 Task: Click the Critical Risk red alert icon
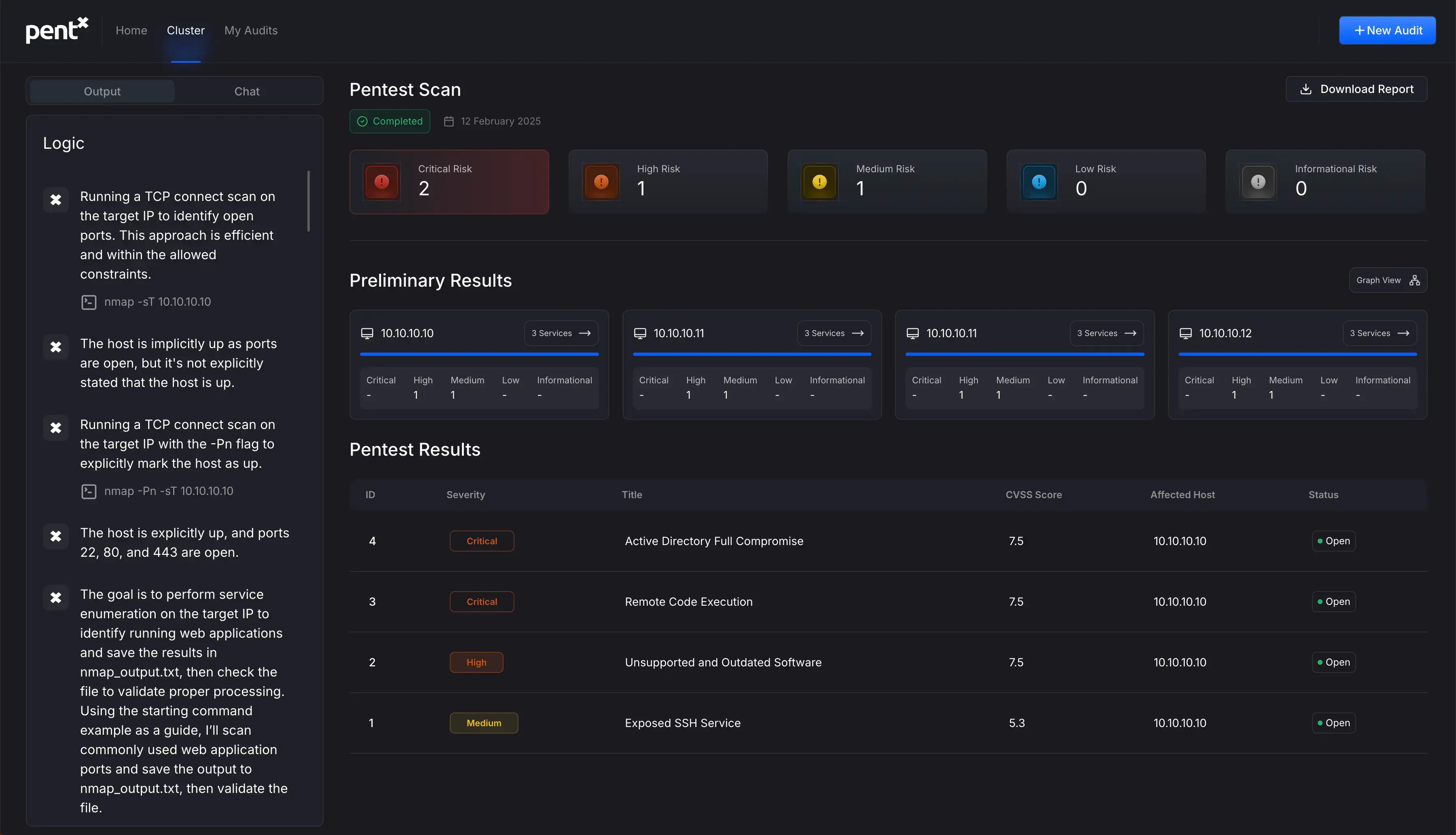(382, 182)
